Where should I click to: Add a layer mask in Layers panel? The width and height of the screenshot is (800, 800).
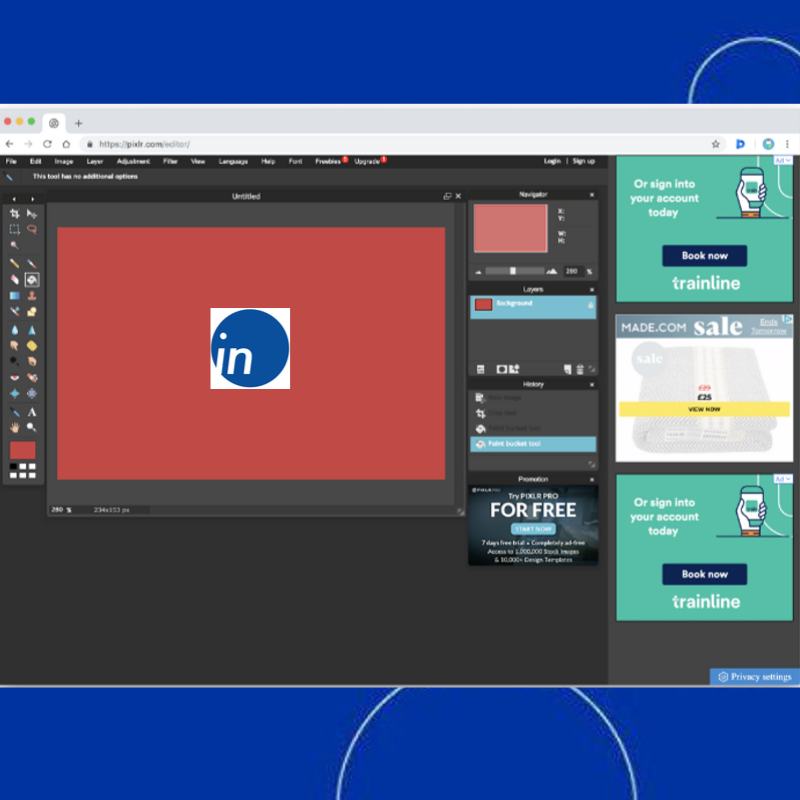click(502, 369)
